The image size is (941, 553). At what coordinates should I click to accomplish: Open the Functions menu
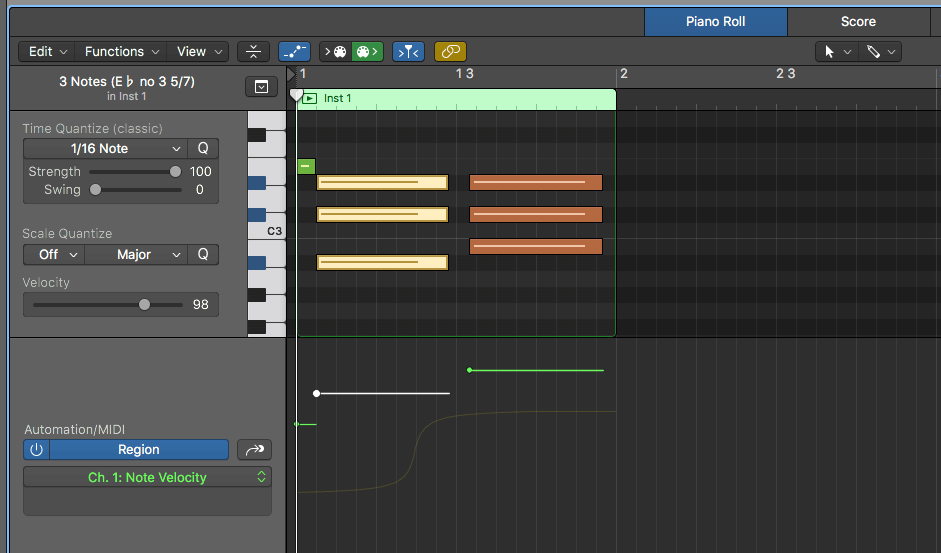pyautogui.click(x=121, y=52)
